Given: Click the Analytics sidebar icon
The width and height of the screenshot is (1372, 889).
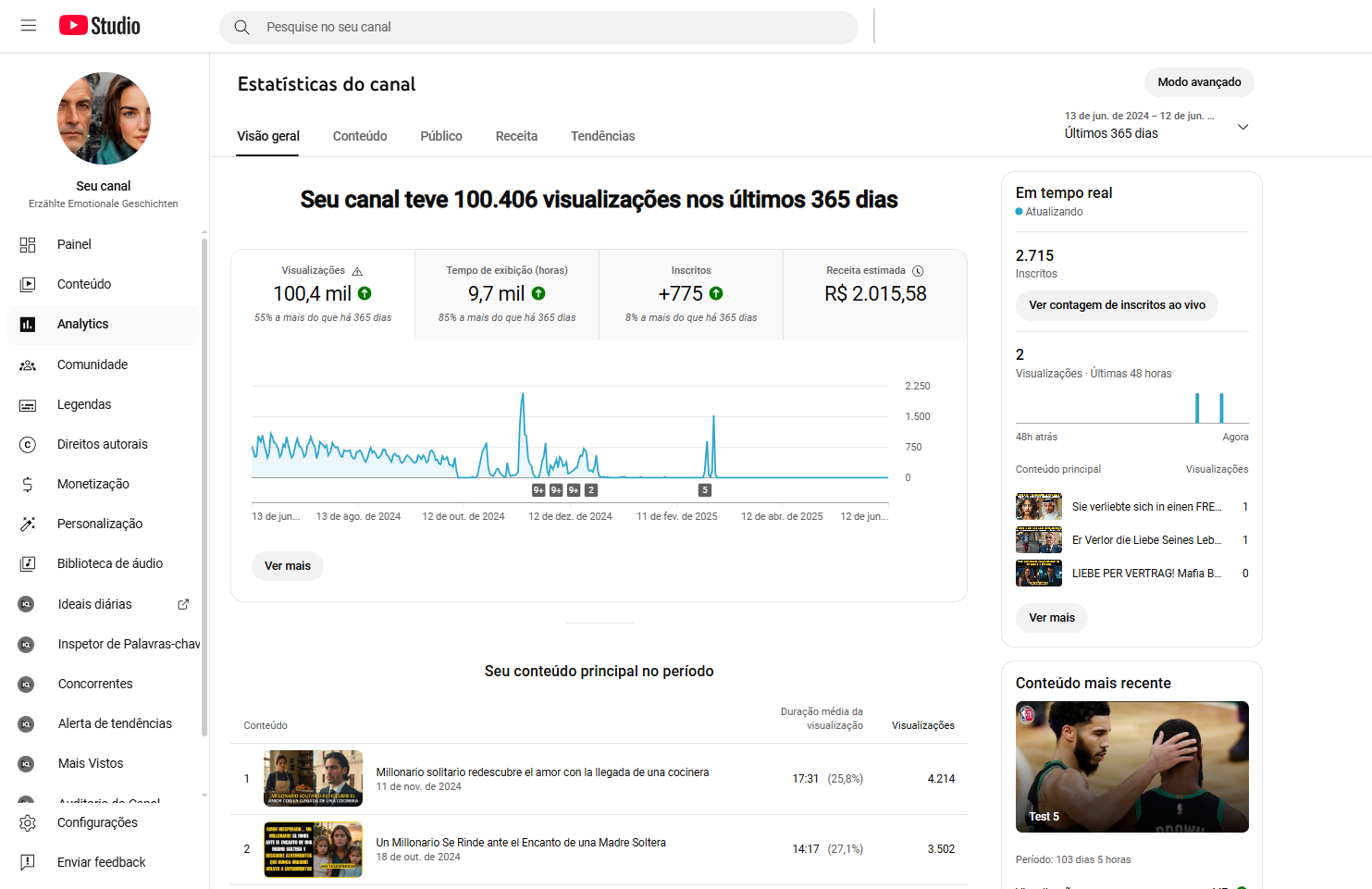Looking at the screenshot, I should coord(28,324).
